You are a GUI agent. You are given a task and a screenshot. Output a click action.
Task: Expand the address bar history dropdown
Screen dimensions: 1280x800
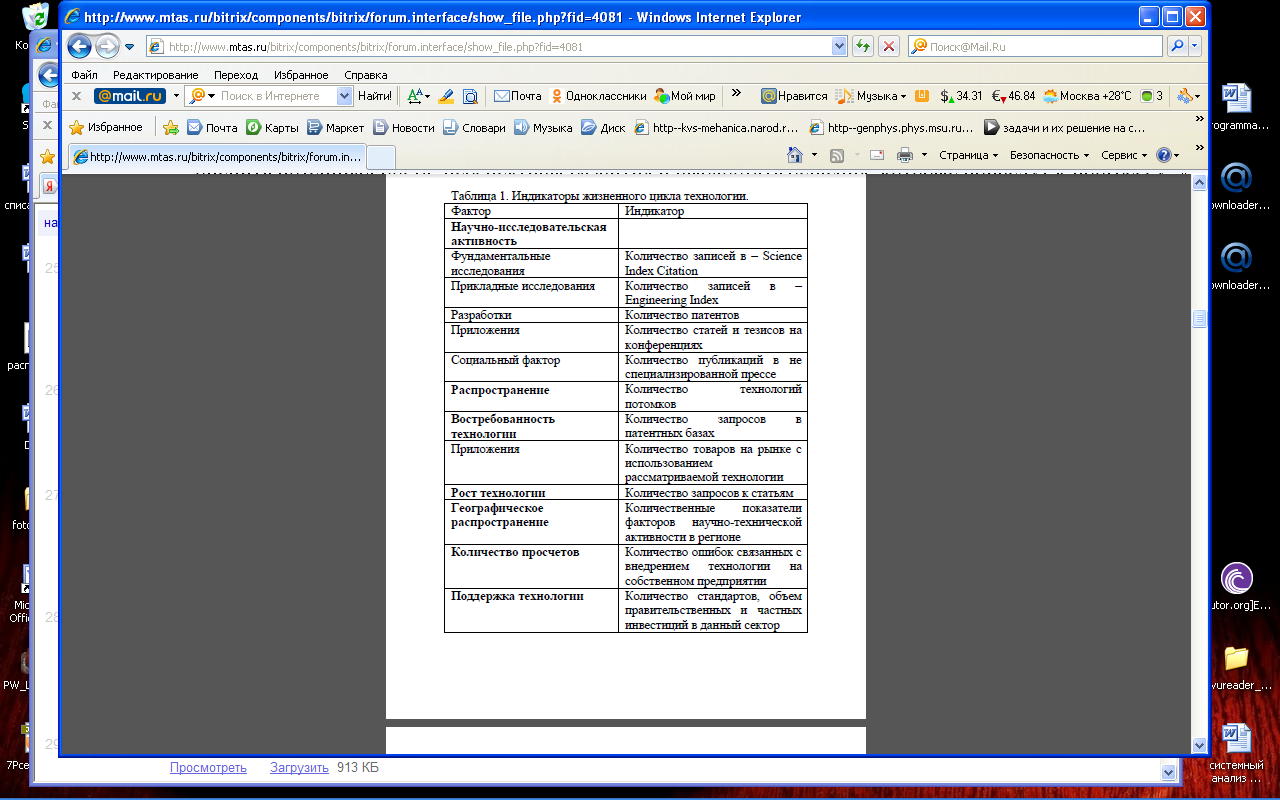coord(839,47)
